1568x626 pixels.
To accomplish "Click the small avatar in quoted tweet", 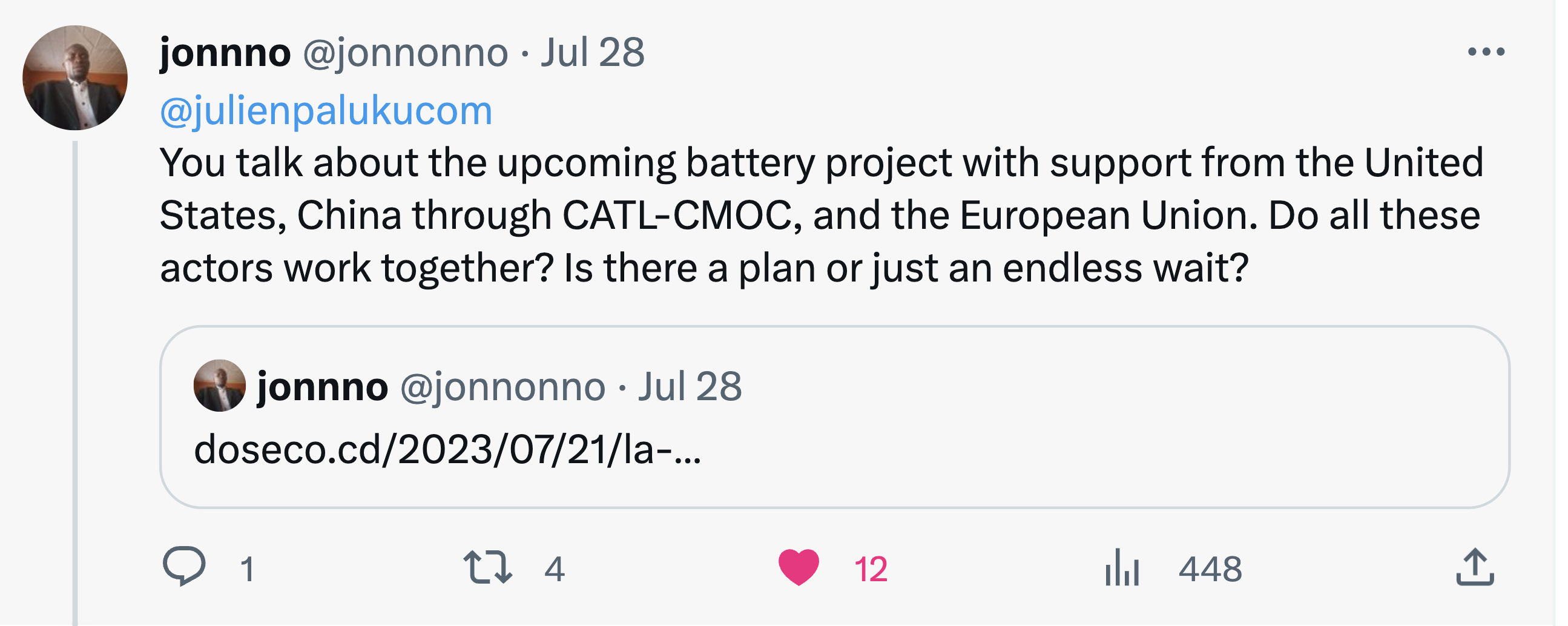I will point(220,386).
